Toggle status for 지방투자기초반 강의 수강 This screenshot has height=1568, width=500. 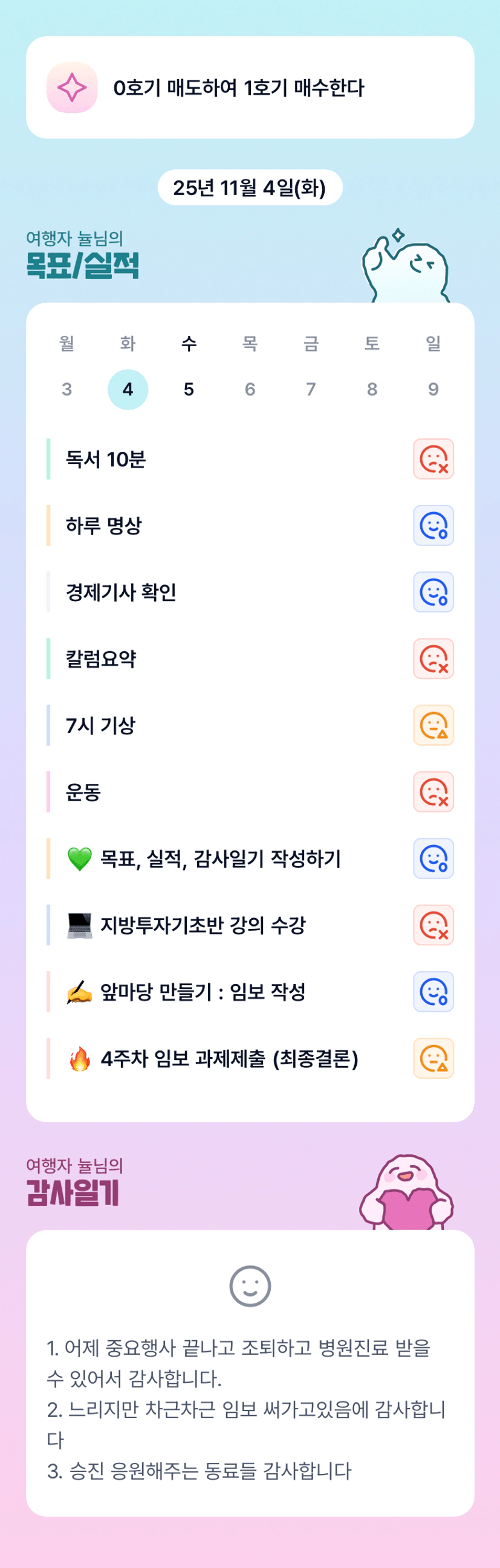(433, 925)
